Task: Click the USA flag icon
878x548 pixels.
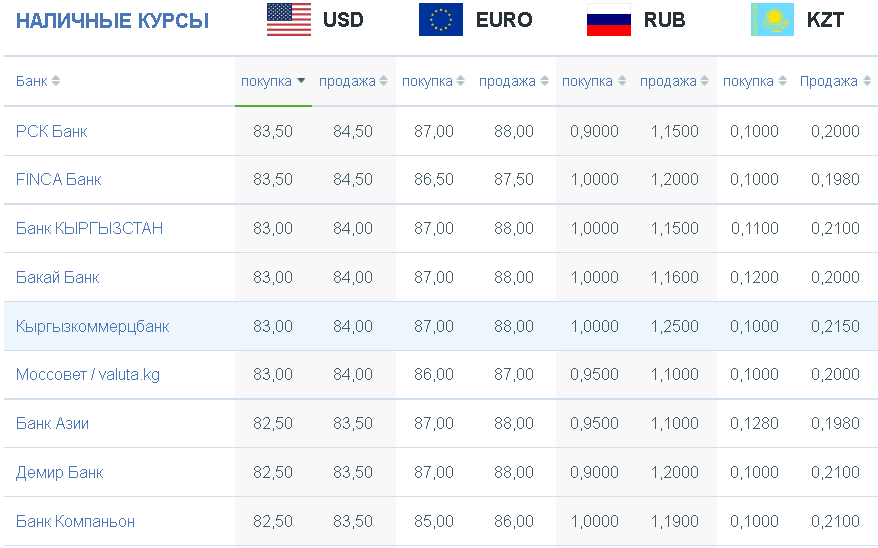Action: click(x=289, y=20)
